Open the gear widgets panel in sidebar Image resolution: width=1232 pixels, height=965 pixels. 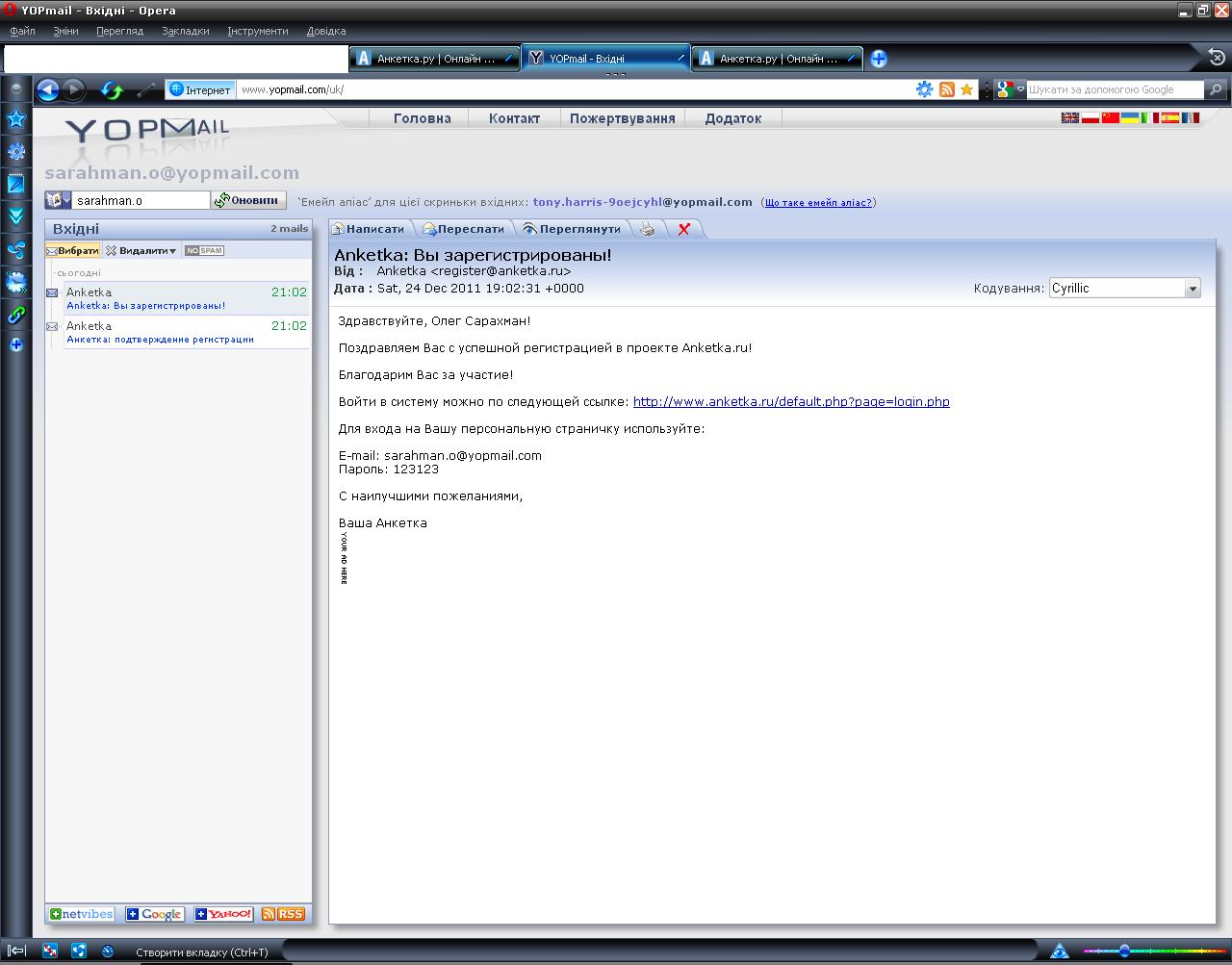pyautogui.click(x=16, y=151)
